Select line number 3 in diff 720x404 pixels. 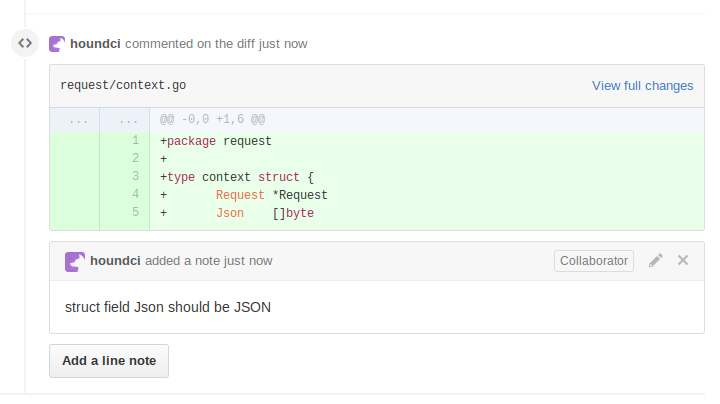(x=135, y=176)
